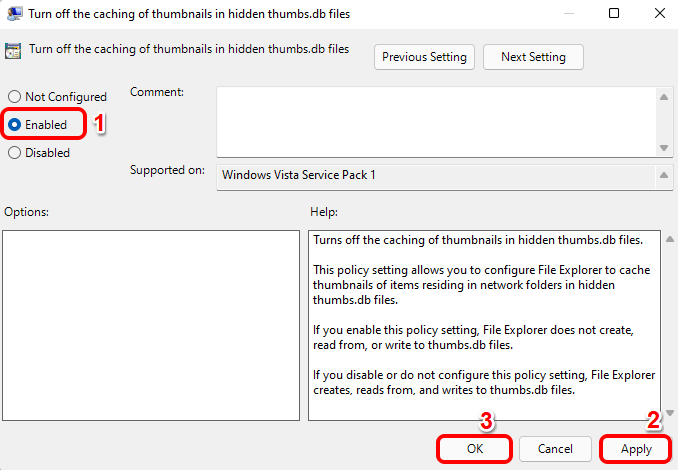Click in the Comment text box

coord(435,121)
